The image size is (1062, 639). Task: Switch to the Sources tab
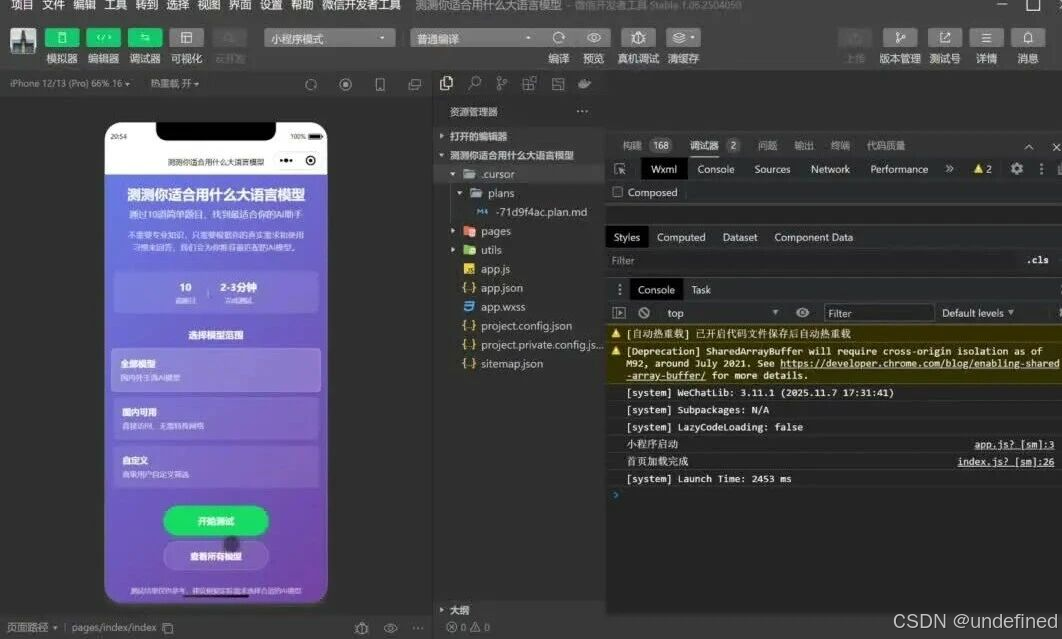pyautogui.click(x=772, y=169)
